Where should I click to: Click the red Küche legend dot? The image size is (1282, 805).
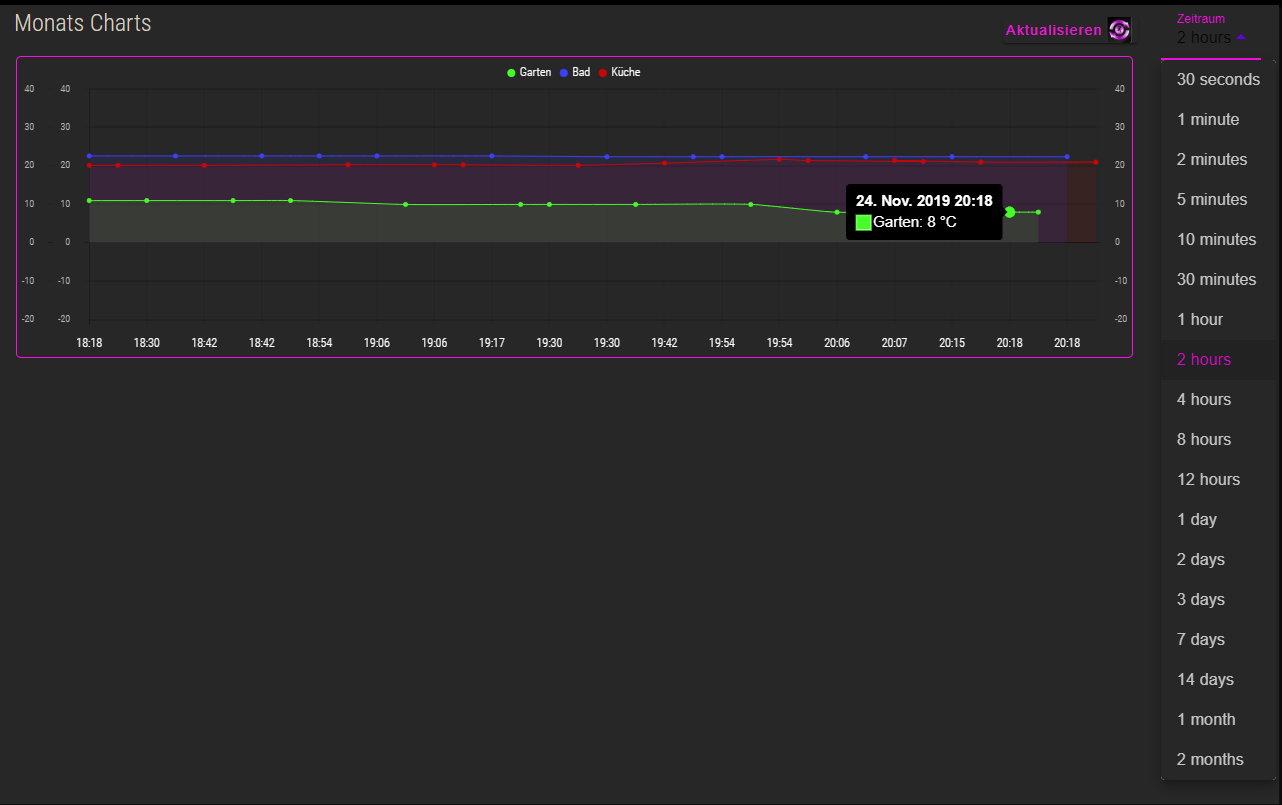pos(602,73)
